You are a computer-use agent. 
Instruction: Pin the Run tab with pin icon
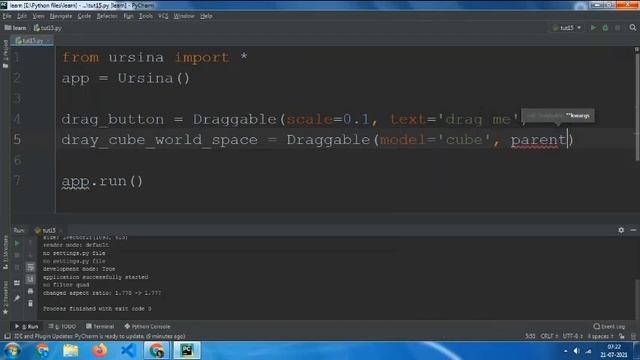coord(17,299)
